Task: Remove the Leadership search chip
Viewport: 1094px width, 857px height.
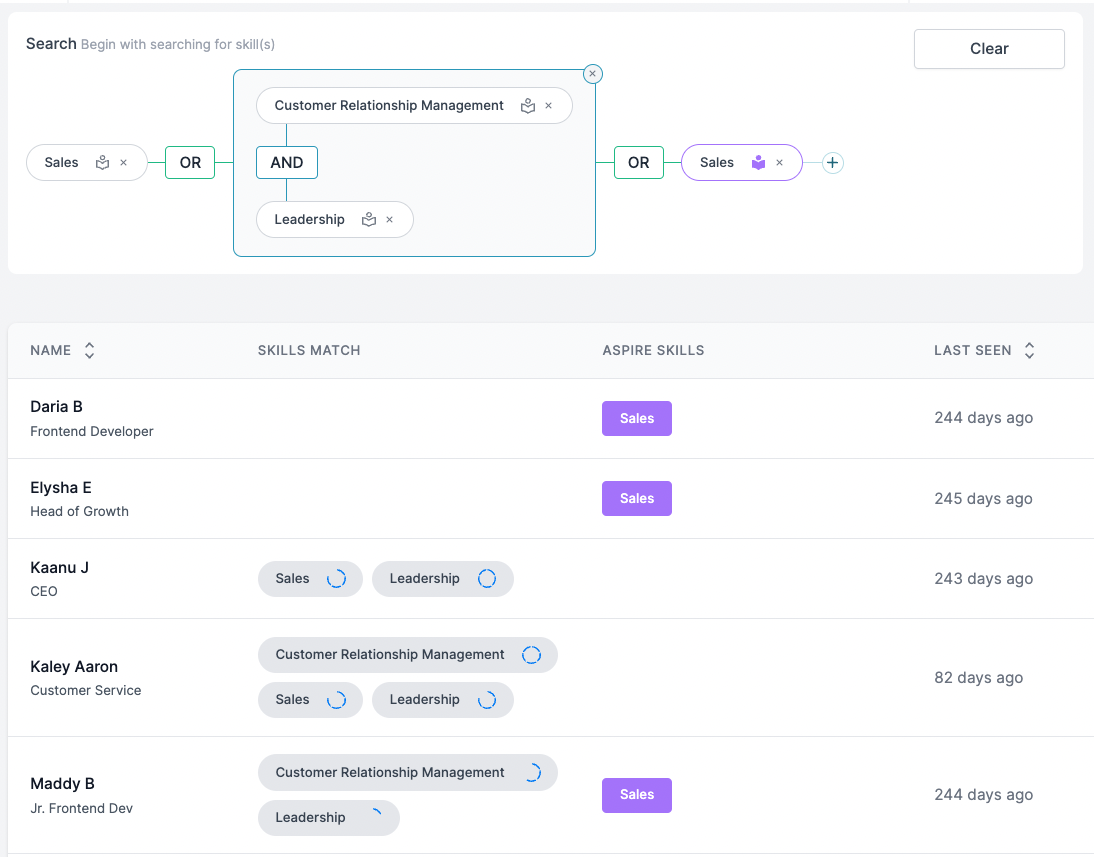Action: (x=389, y=220)
